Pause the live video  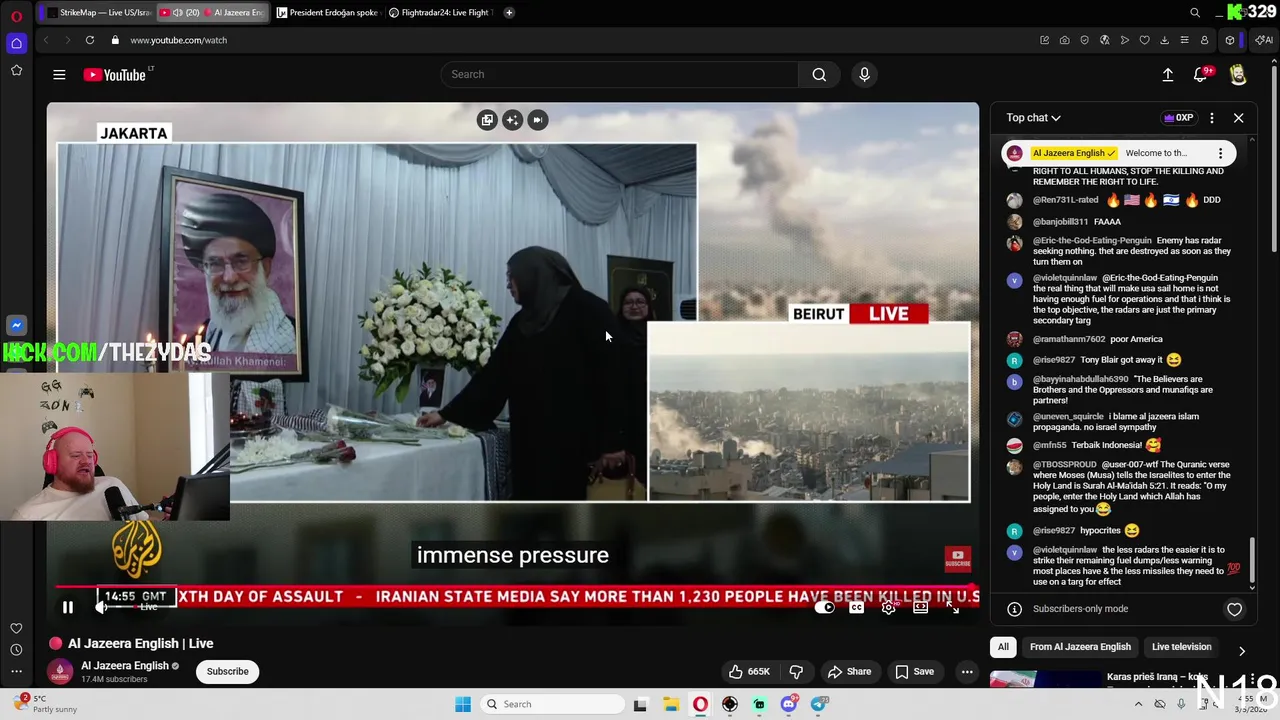[x=68, y=607]
